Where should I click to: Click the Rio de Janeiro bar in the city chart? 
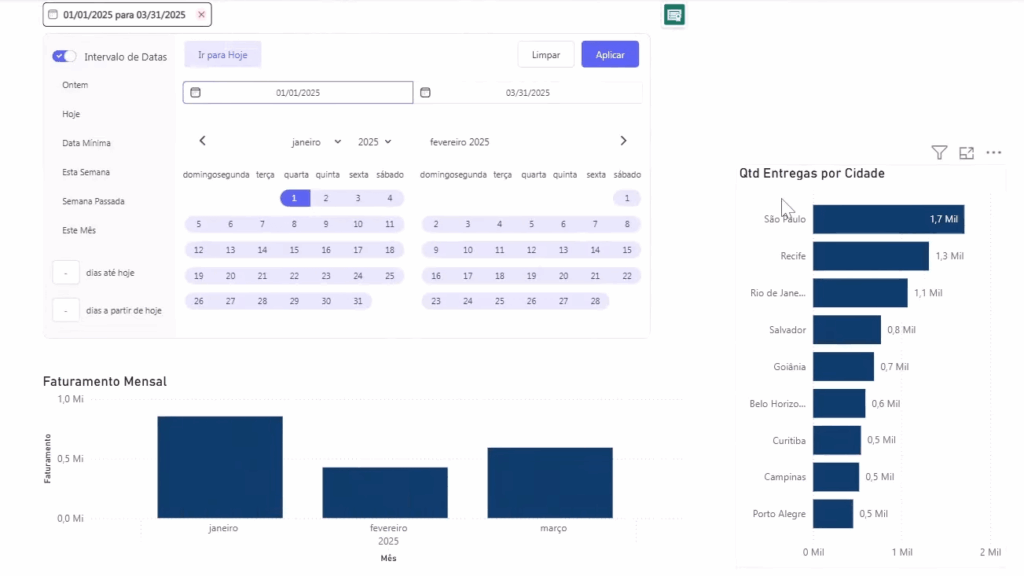coord(860,293)
